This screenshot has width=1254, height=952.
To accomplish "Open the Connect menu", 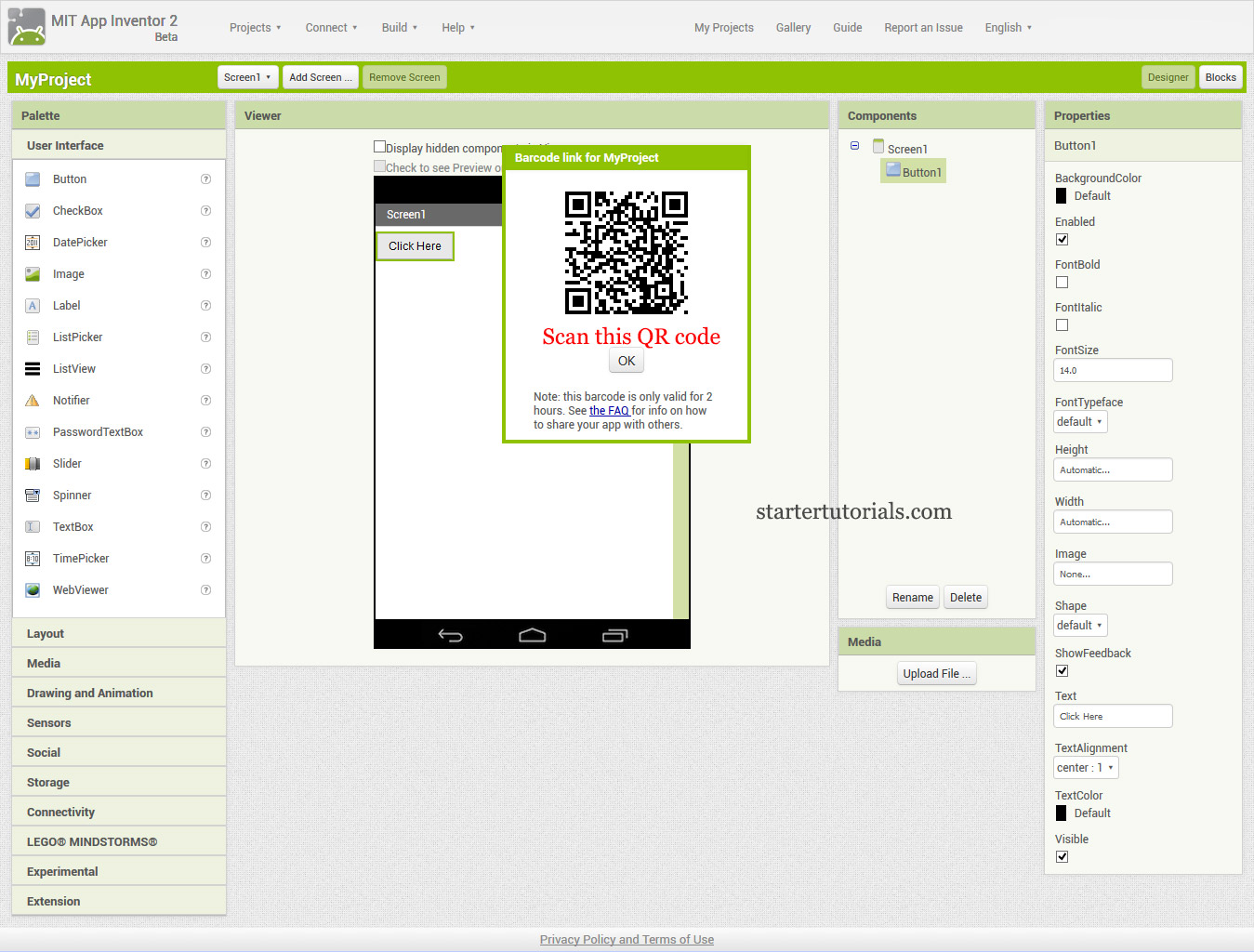I will (x=331, y=27).
